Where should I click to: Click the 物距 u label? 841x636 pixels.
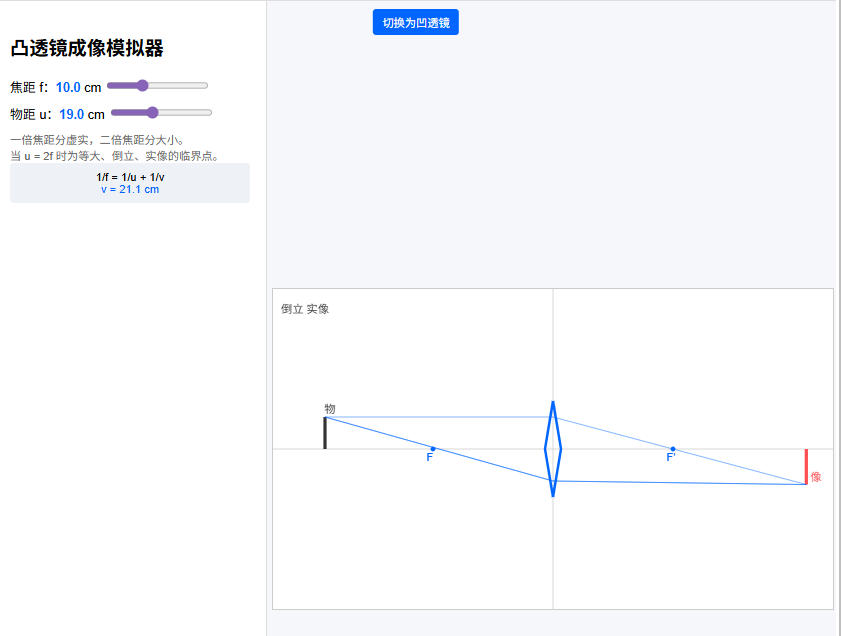pos(29,114)
